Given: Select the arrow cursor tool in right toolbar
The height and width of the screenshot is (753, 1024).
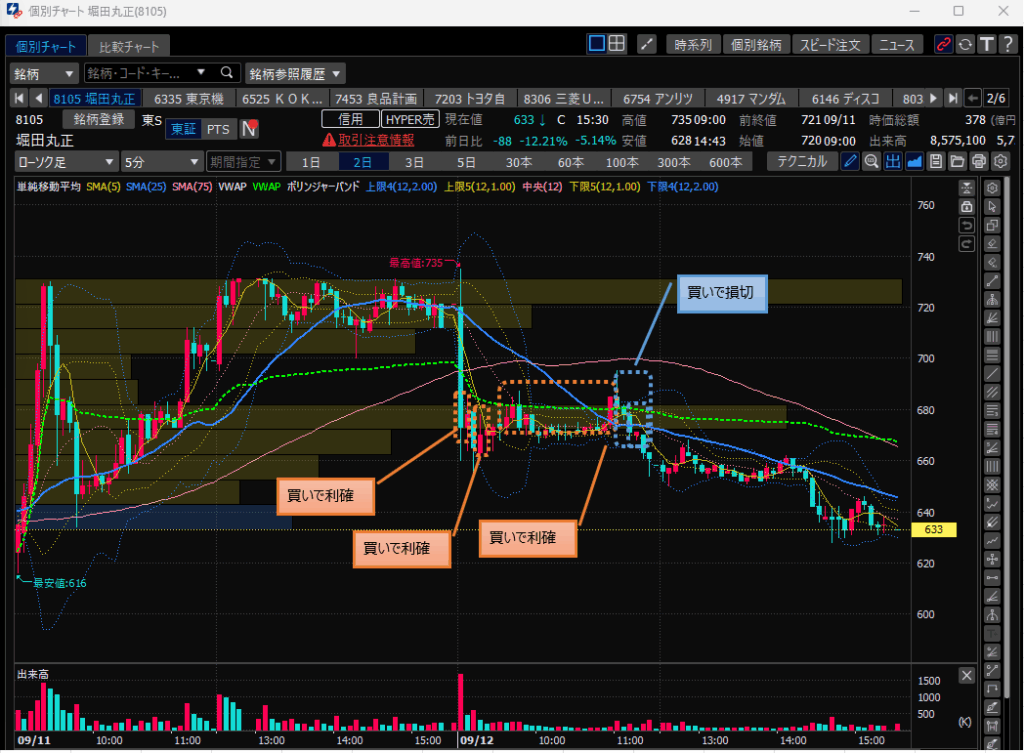Looking at the screenshot, I should click(993, 206).
